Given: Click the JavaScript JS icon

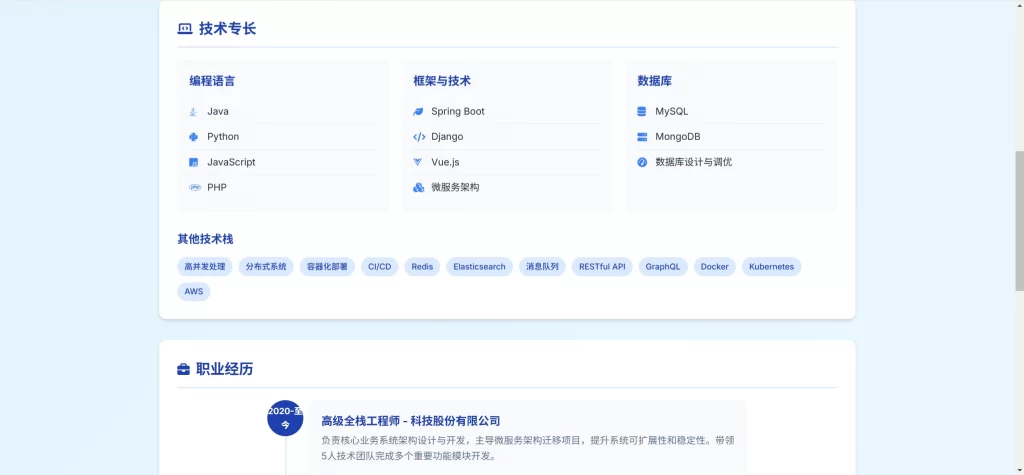Looking at the screenshot, I should [x=193, y=163].
